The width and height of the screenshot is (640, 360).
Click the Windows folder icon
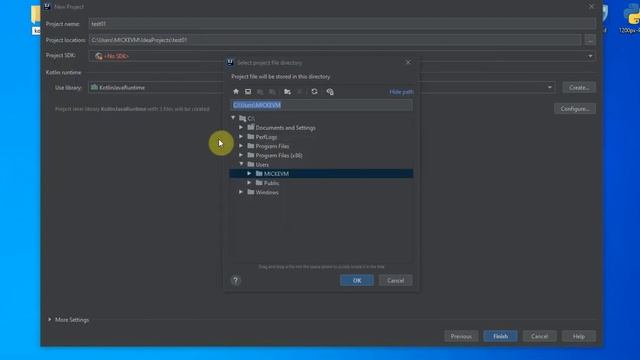point(251,192)
